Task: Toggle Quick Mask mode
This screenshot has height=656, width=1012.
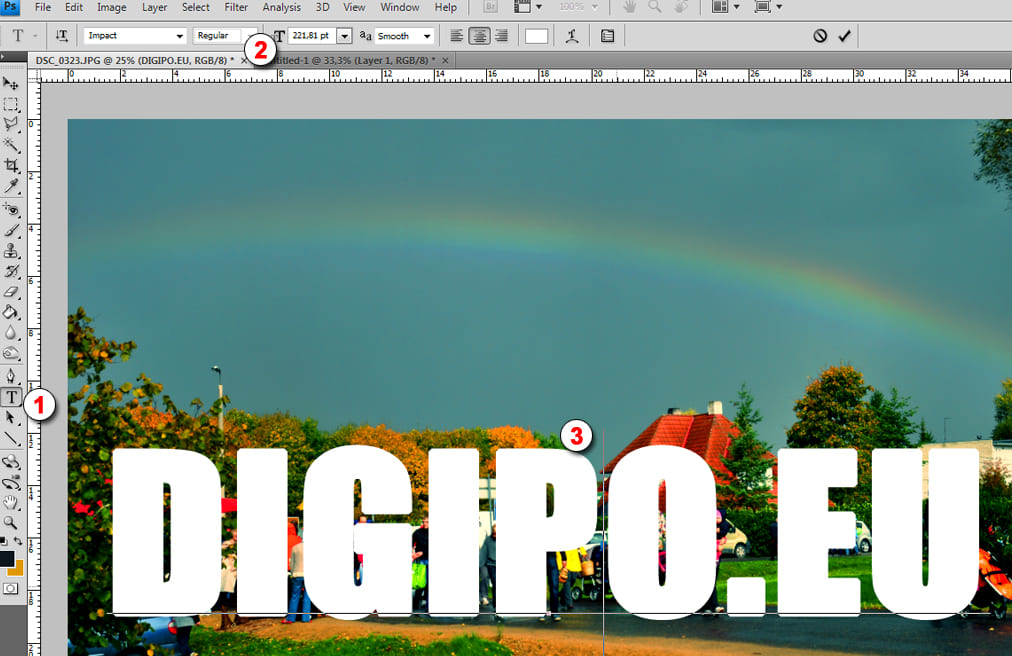Action: coord(10,588)
